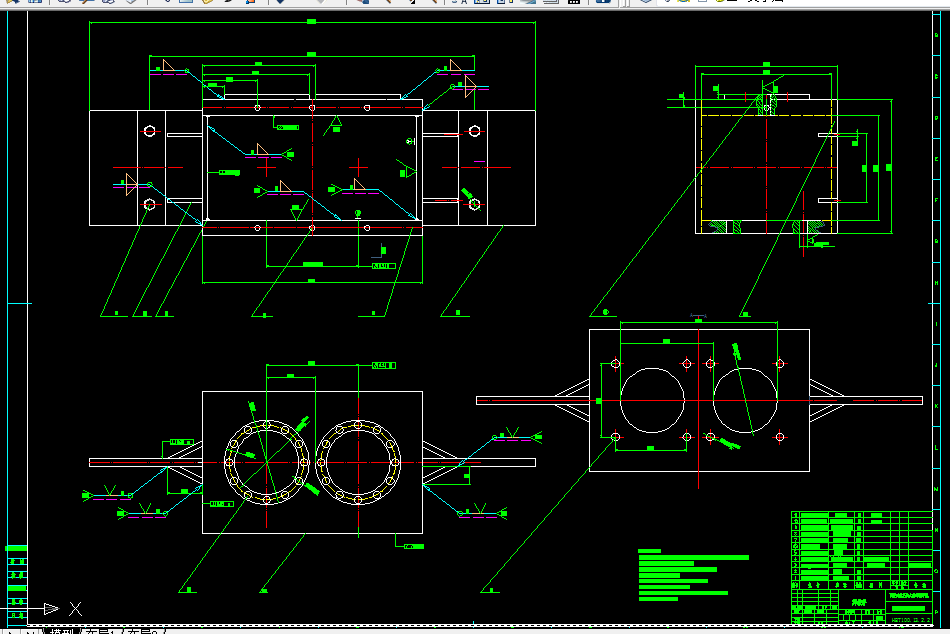Select the green technical notes text block
The height and width of the screenshot is (634, 950).
coord(693,575)
